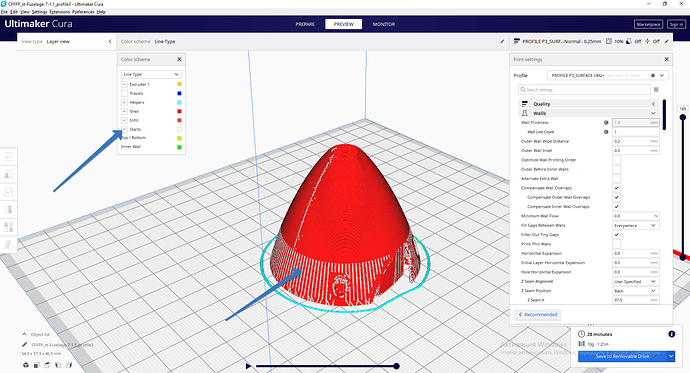Open the Extensions menu

59,12
